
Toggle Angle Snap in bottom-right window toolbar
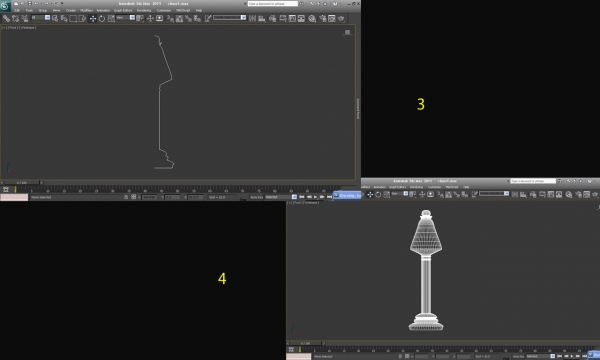click(x=448, y=194)
